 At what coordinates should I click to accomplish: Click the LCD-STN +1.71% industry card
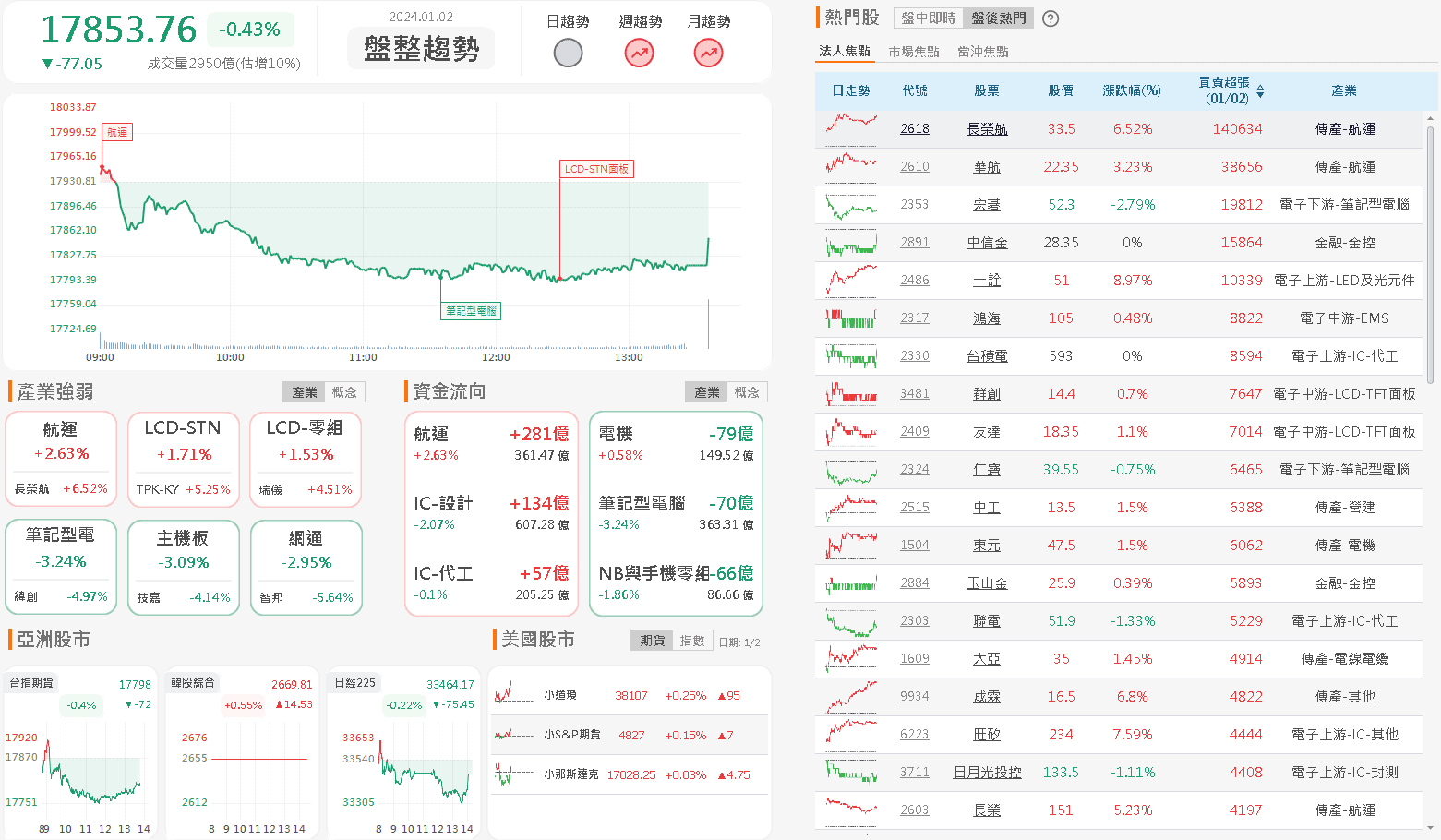pos(183,459)
